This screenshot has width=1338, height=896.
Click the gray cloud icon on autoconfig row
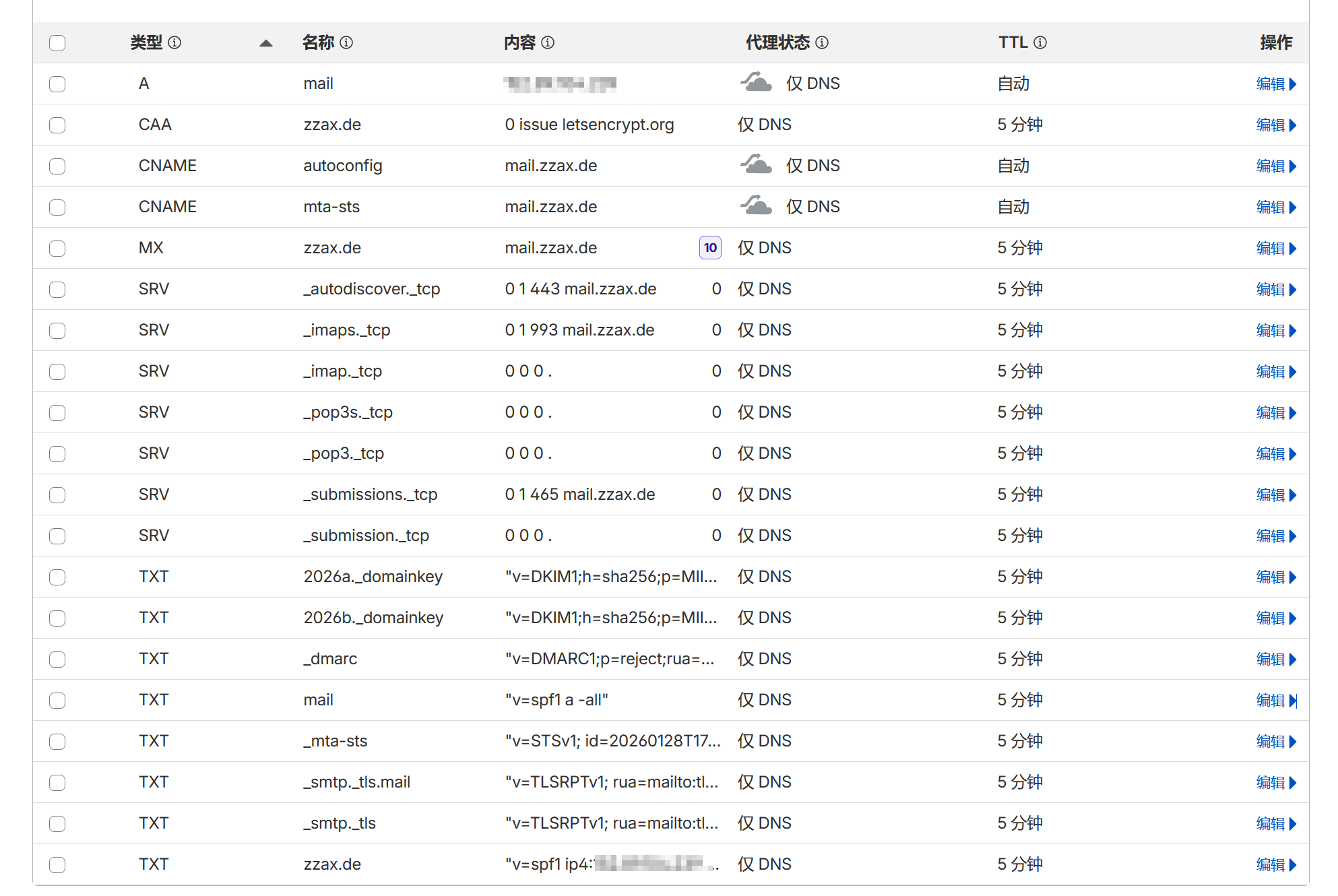[x=756, y=166]
